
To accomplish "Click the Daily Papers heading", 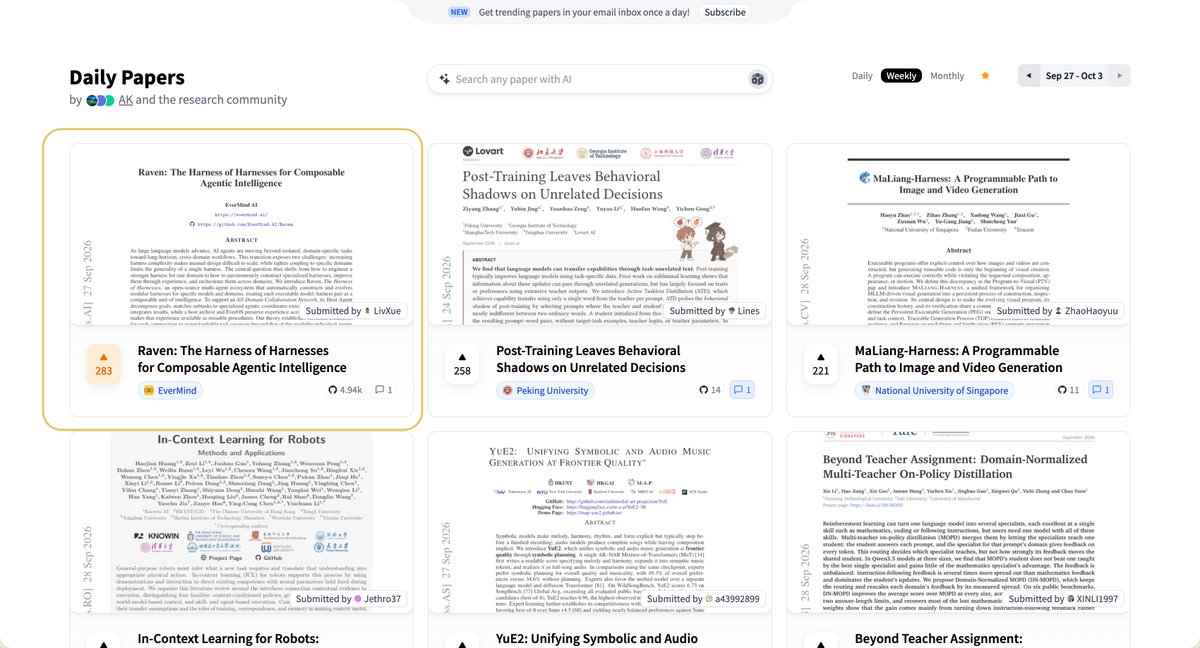I will [x=127, y=78].
